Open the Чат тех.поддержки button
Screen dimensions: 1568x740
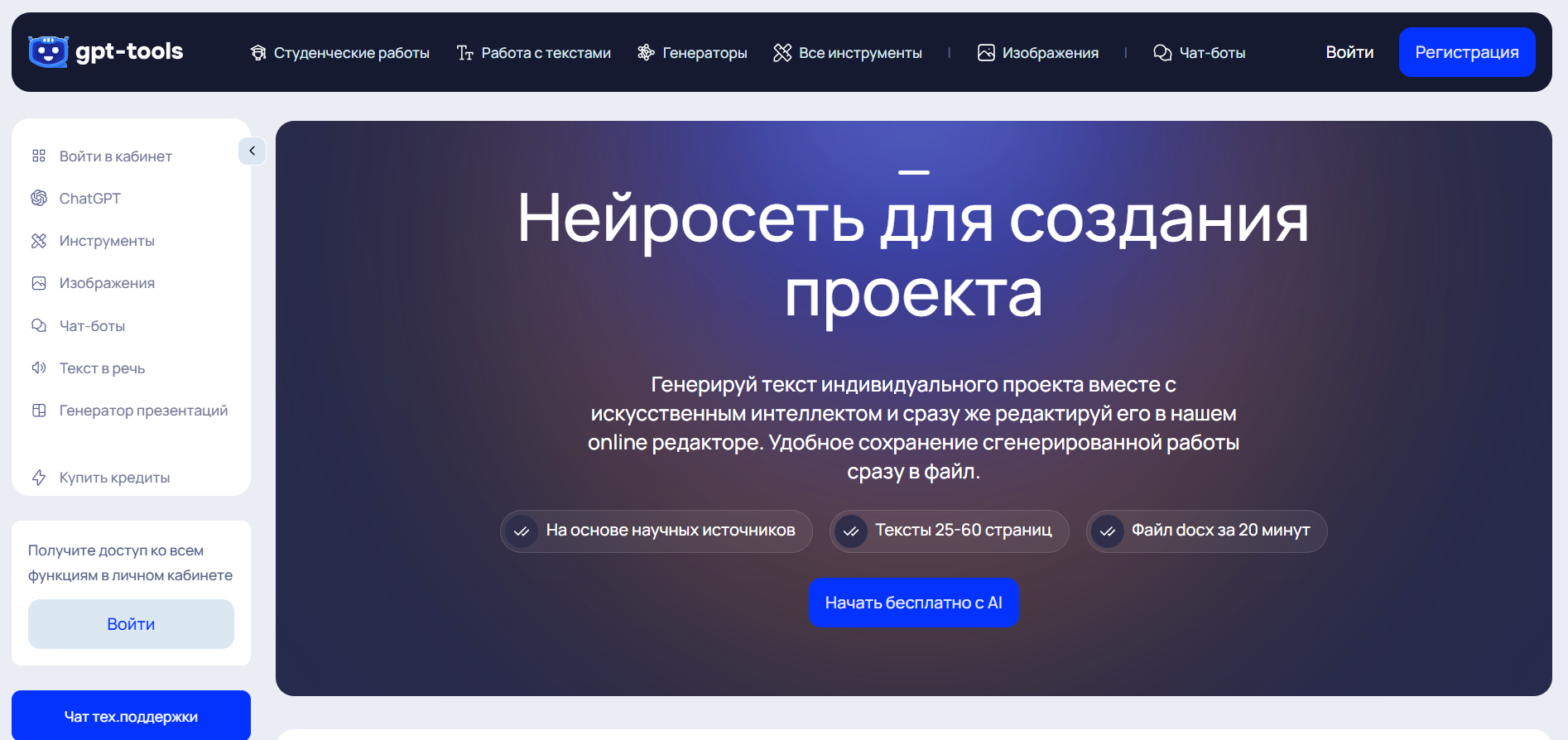pyautogui.click(x=131, y=715)
